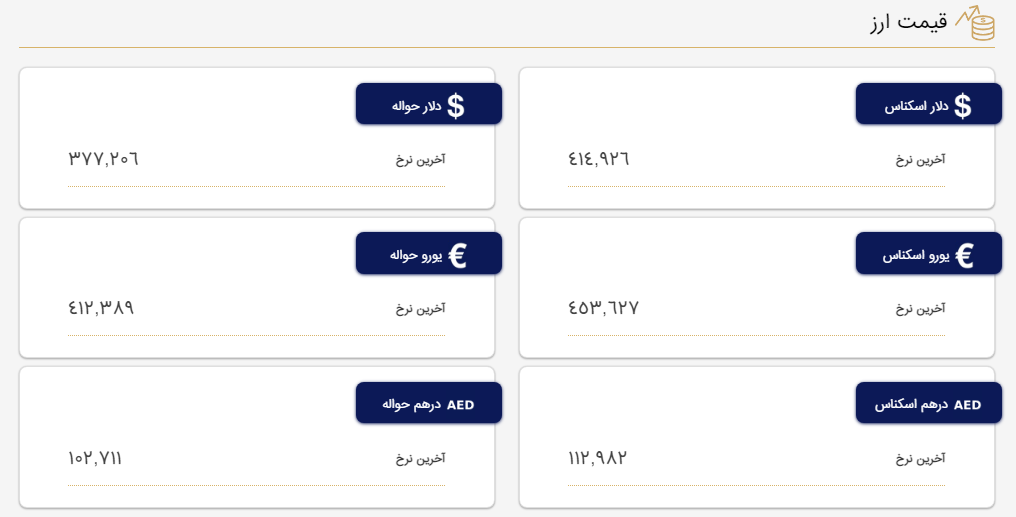
Task: Click the latest rate value for دلار اسکناس
Action: pos(599,159)
